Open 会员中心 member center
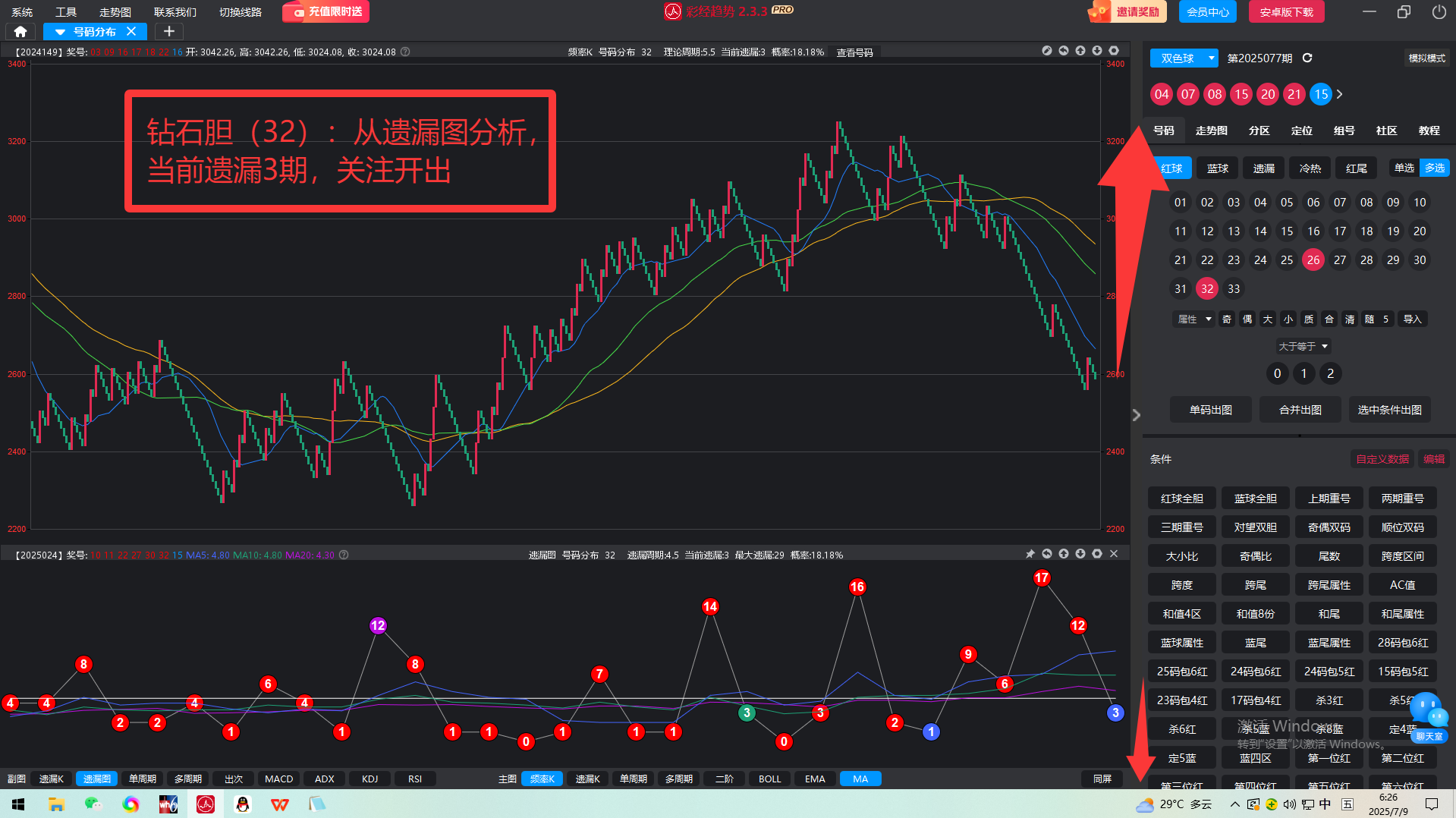 (1208, 11)
